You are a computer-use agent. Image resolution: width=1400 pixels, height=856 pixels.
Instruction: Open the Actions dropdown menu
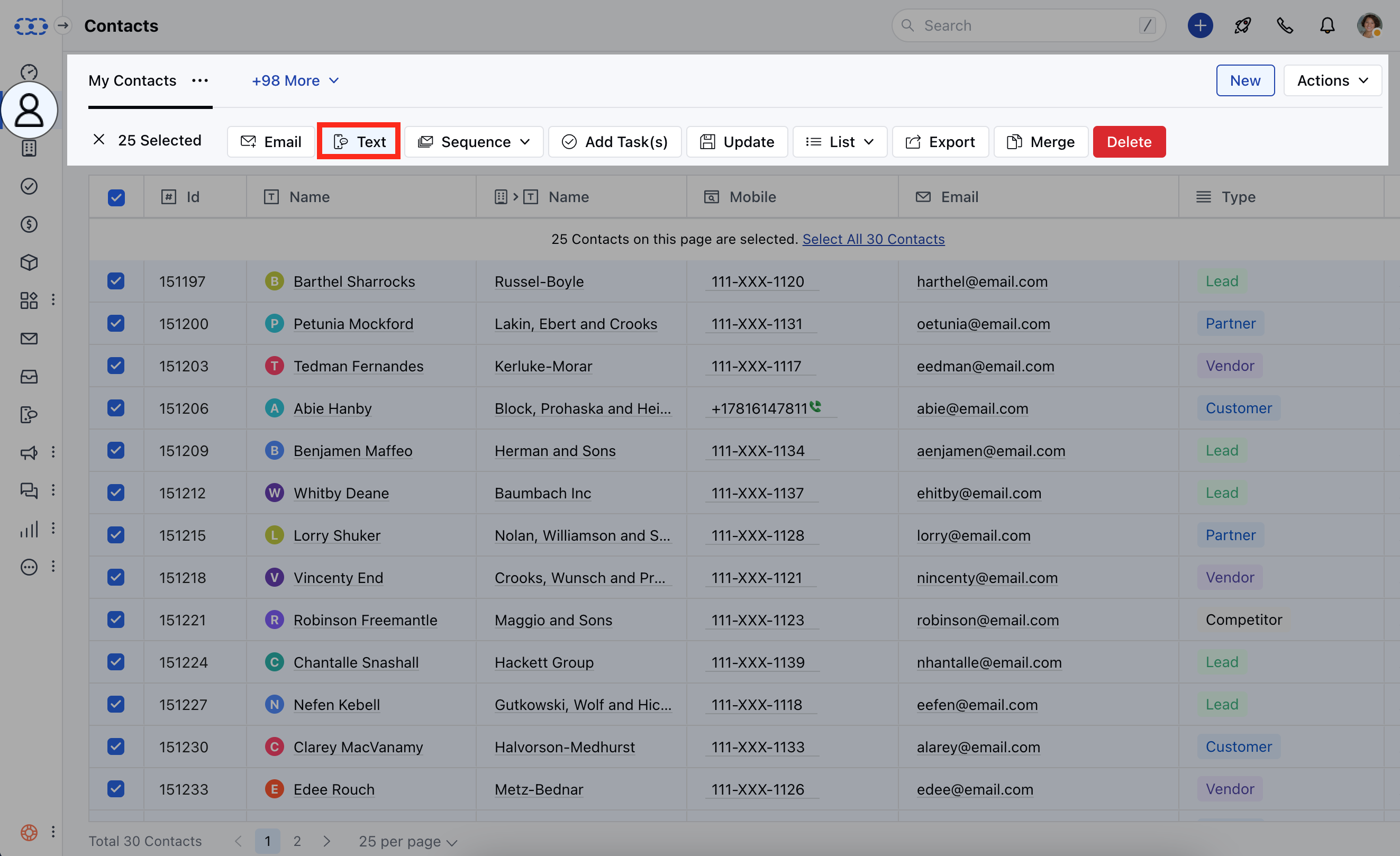1332,80
